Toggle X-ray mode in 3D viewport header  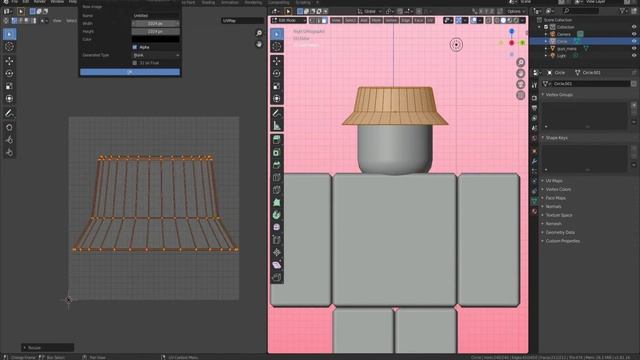[489, 20]
